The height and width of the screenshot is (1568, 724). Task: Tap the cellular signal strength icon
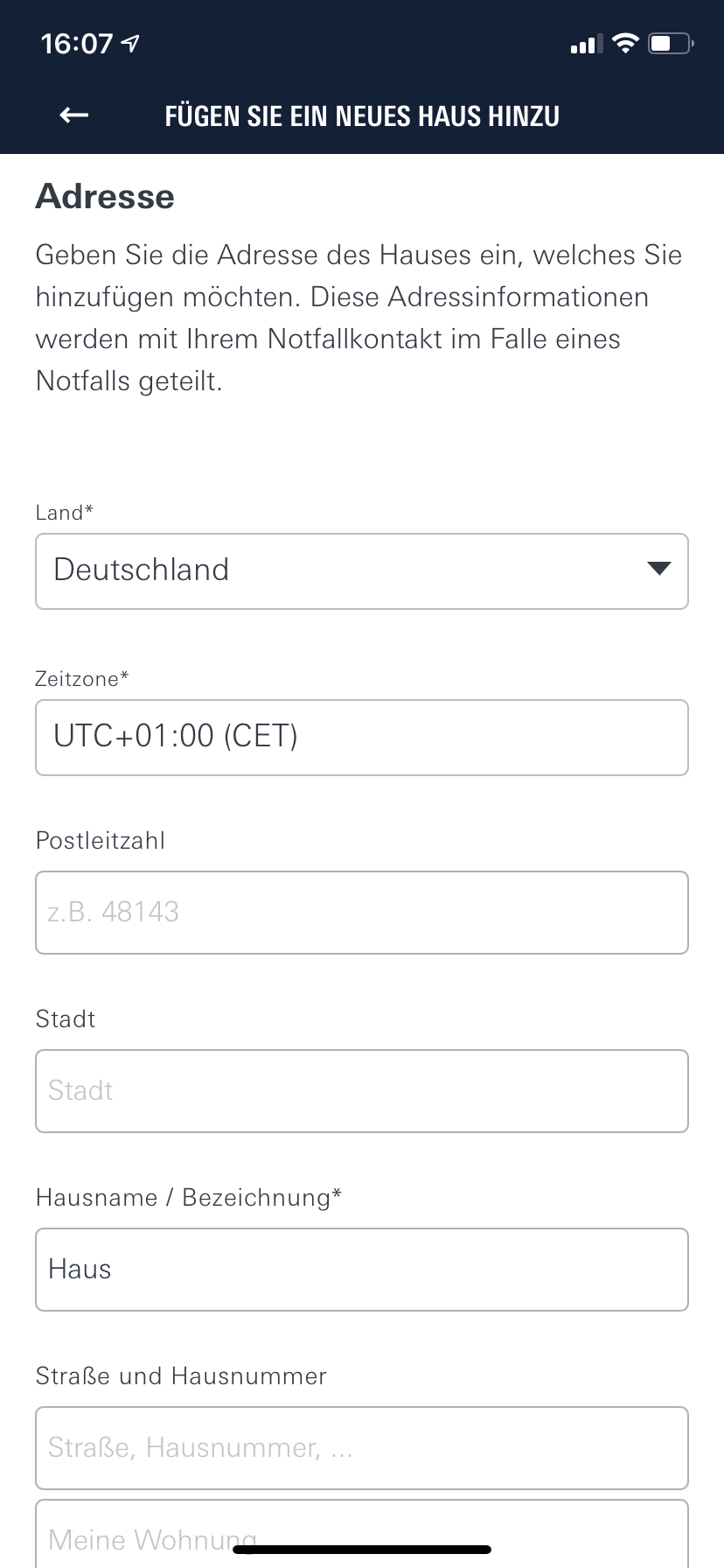coord(586,44)
